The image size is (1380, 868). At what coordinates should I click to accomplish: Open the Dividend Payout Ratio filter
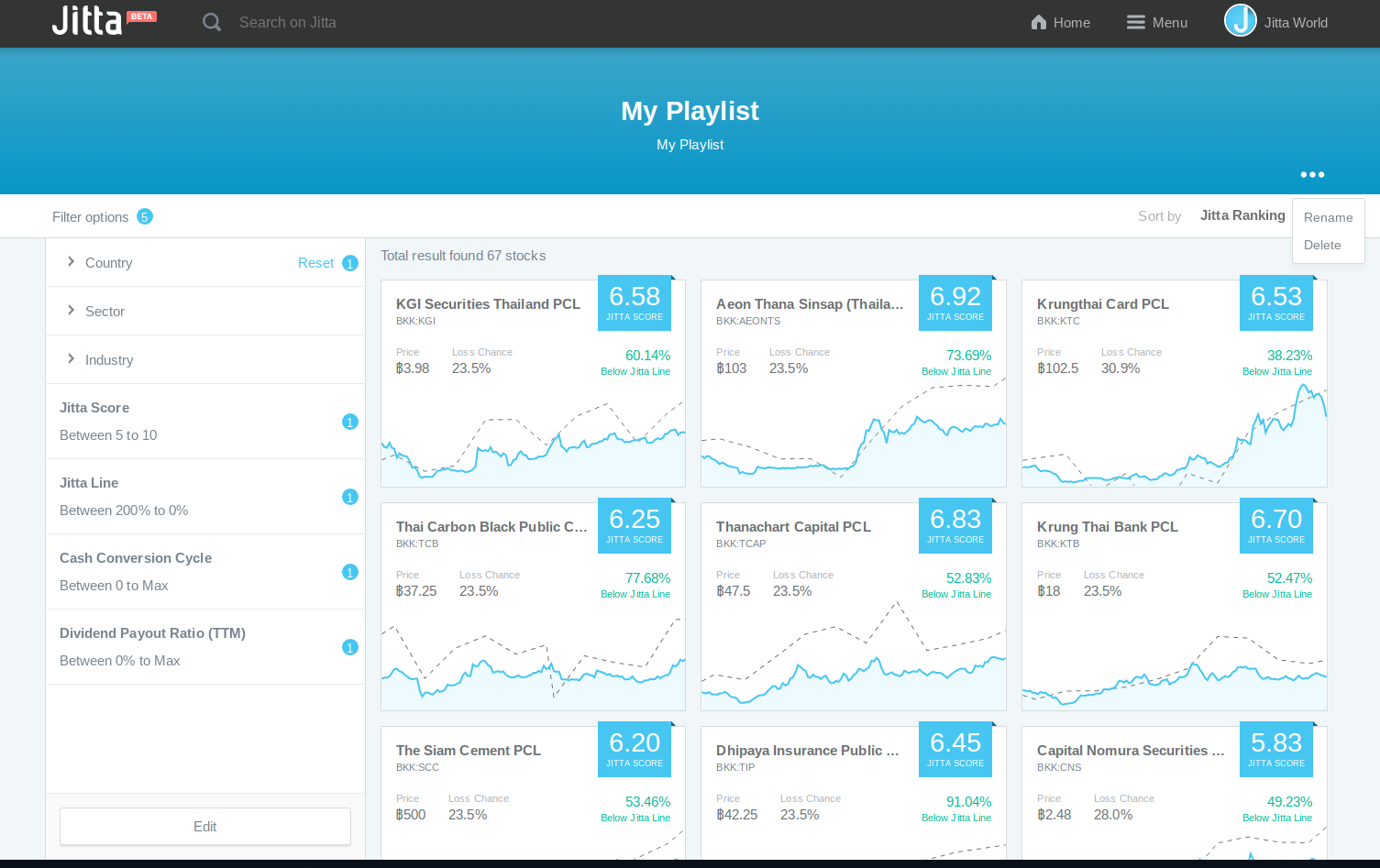tap(205, 647)
